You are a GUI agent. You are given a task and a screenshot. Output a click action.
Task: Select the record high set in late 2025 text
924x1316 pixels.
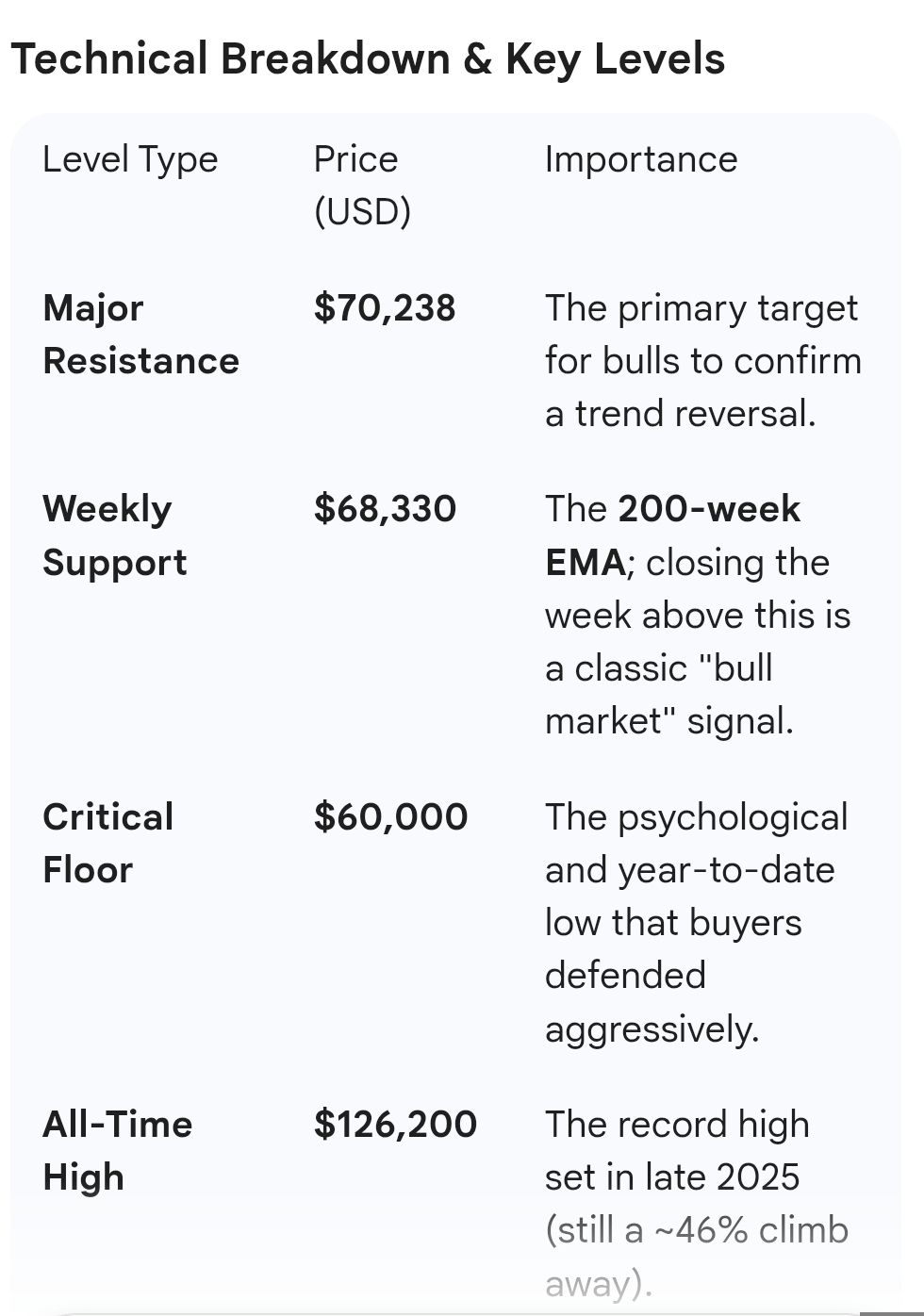pyautogui.click(x=677, y=1151)
